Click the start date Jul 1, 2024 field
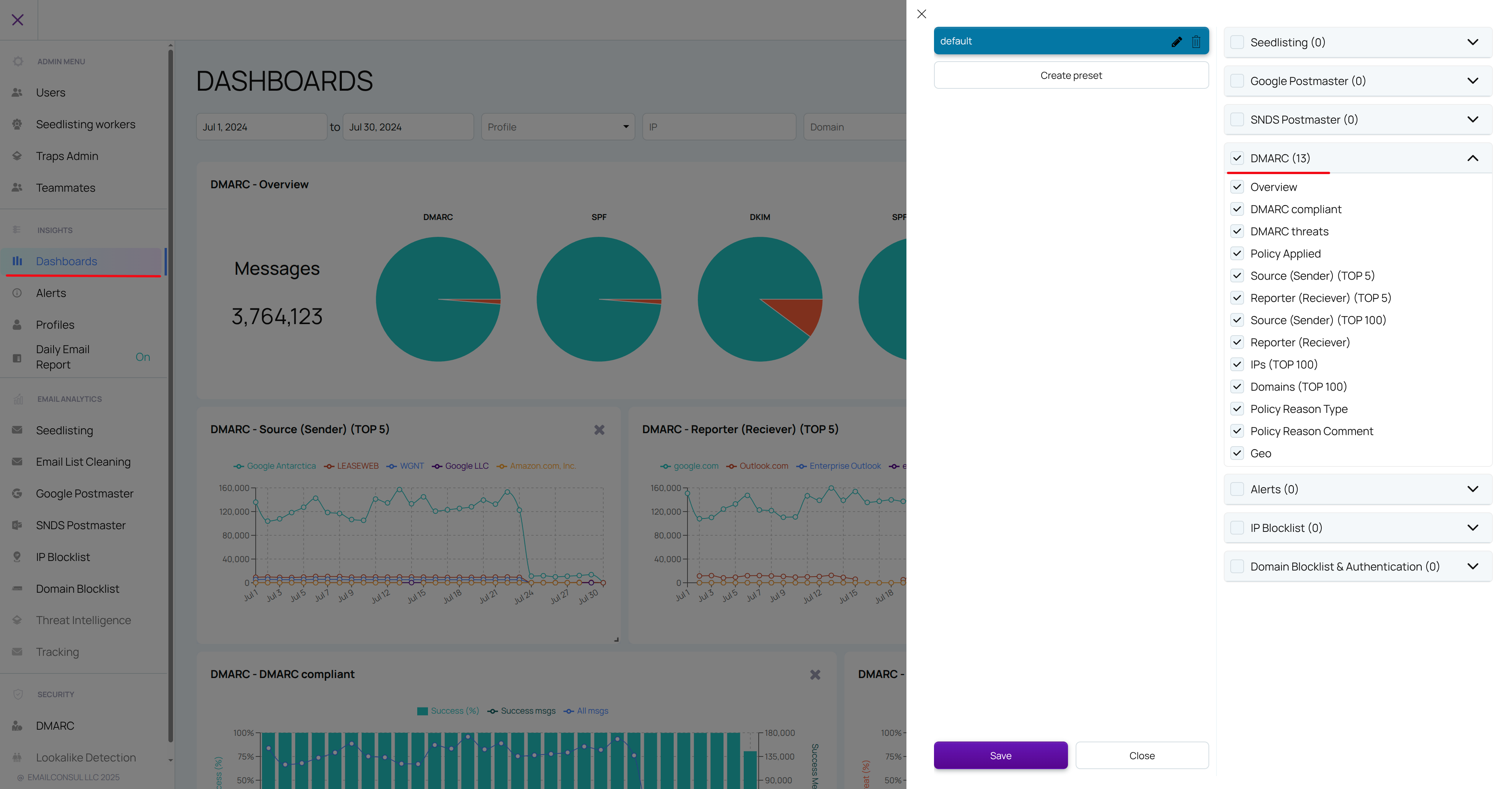This screenshot has width=1512, height=789. pyautogui.click(x=261, y=127)
